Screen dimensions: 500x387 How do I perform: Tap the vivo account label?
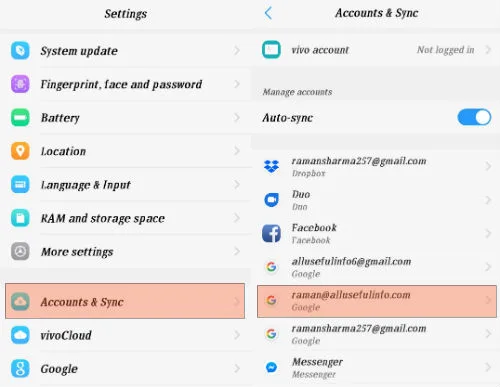click(320, 50)
